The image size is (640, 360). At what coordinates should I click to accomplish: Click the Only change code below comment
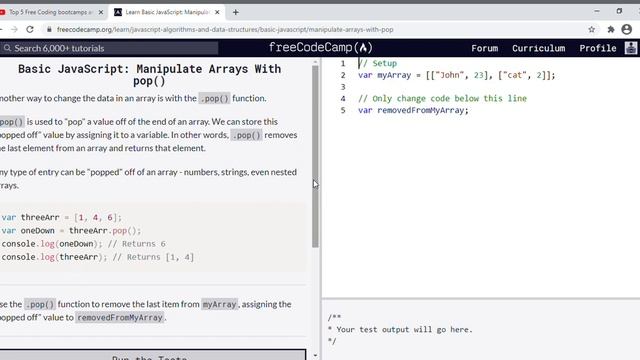(442, 98)
